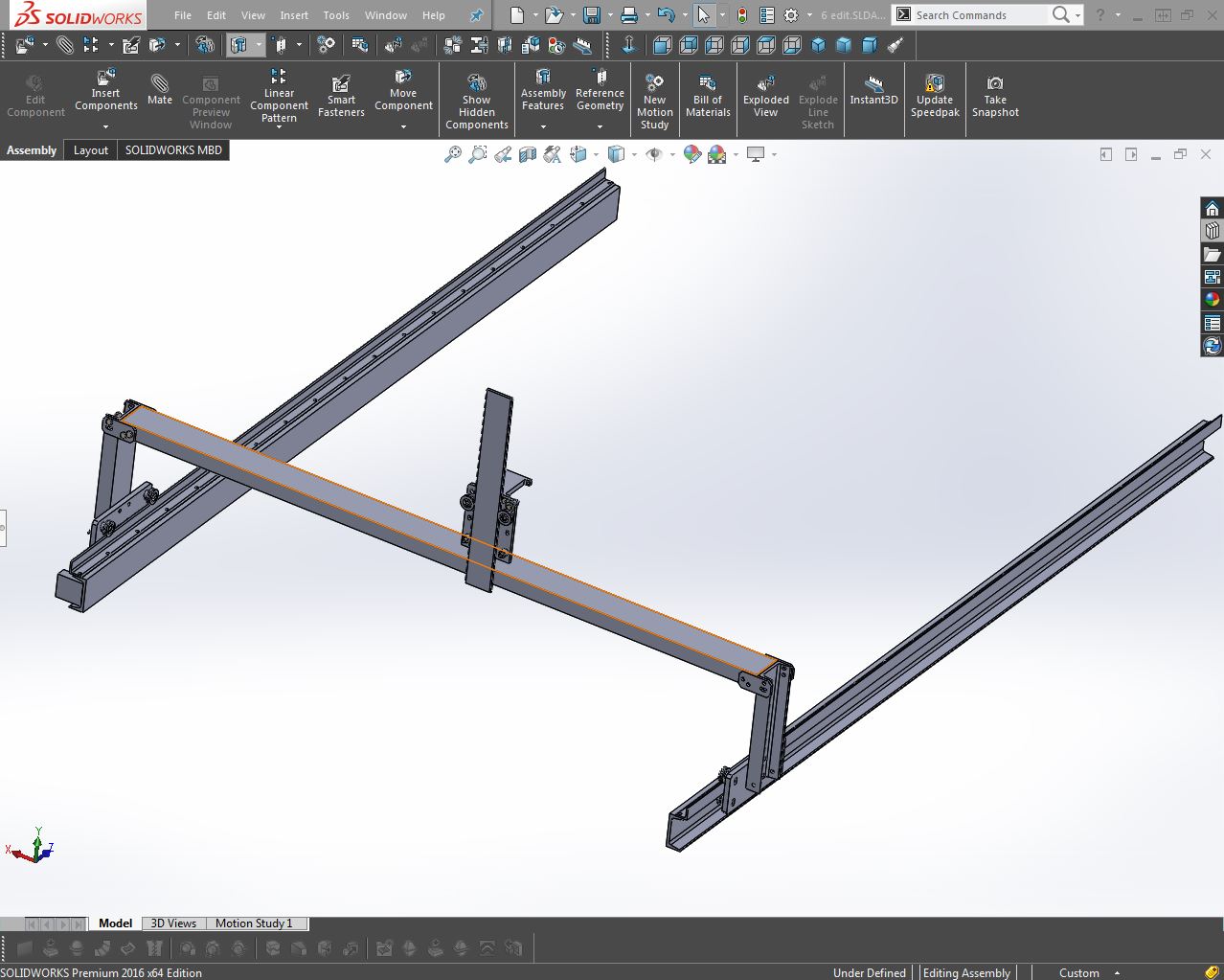Switch to the 3D Views tab
The image size is (1224, 980).
click(173, 923)
